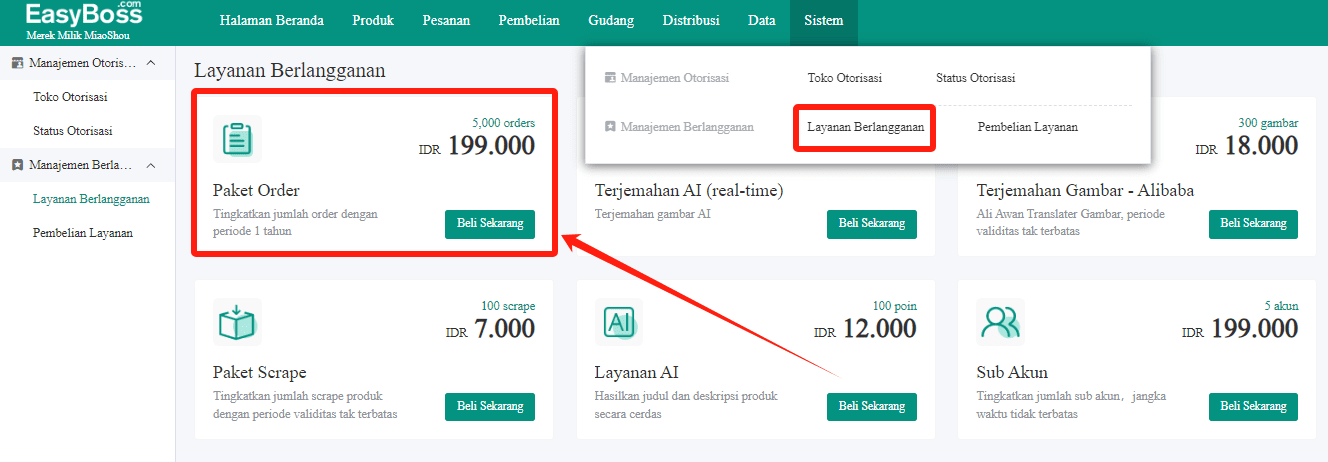Click Beli Sekarang for Paket Scrape
The width and height of the screenshot is (1328, 462).
tap(490, 407)
